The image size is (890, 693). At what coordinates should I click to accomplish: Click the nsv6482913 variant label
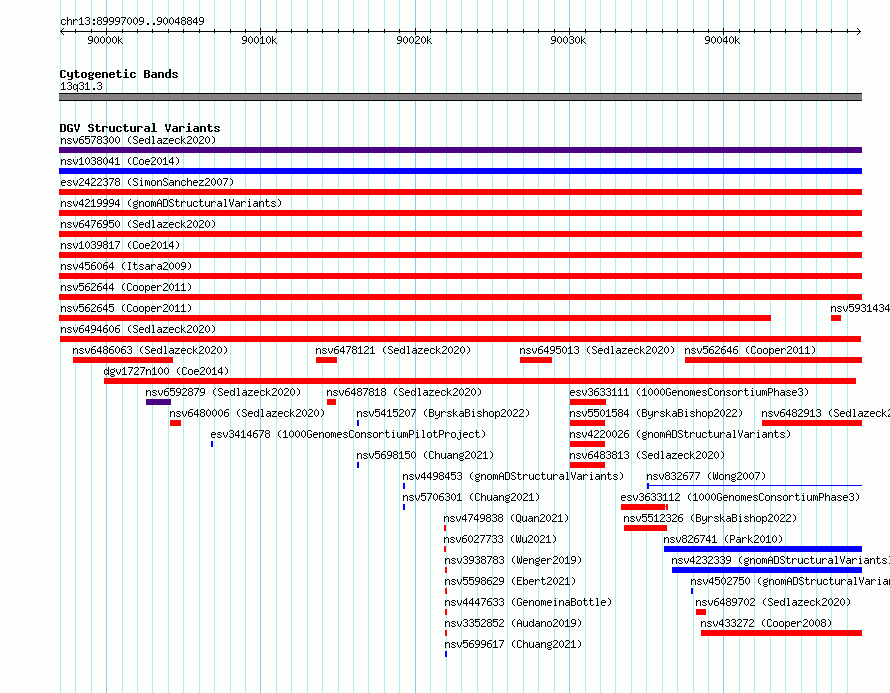(x=825, y=413)
